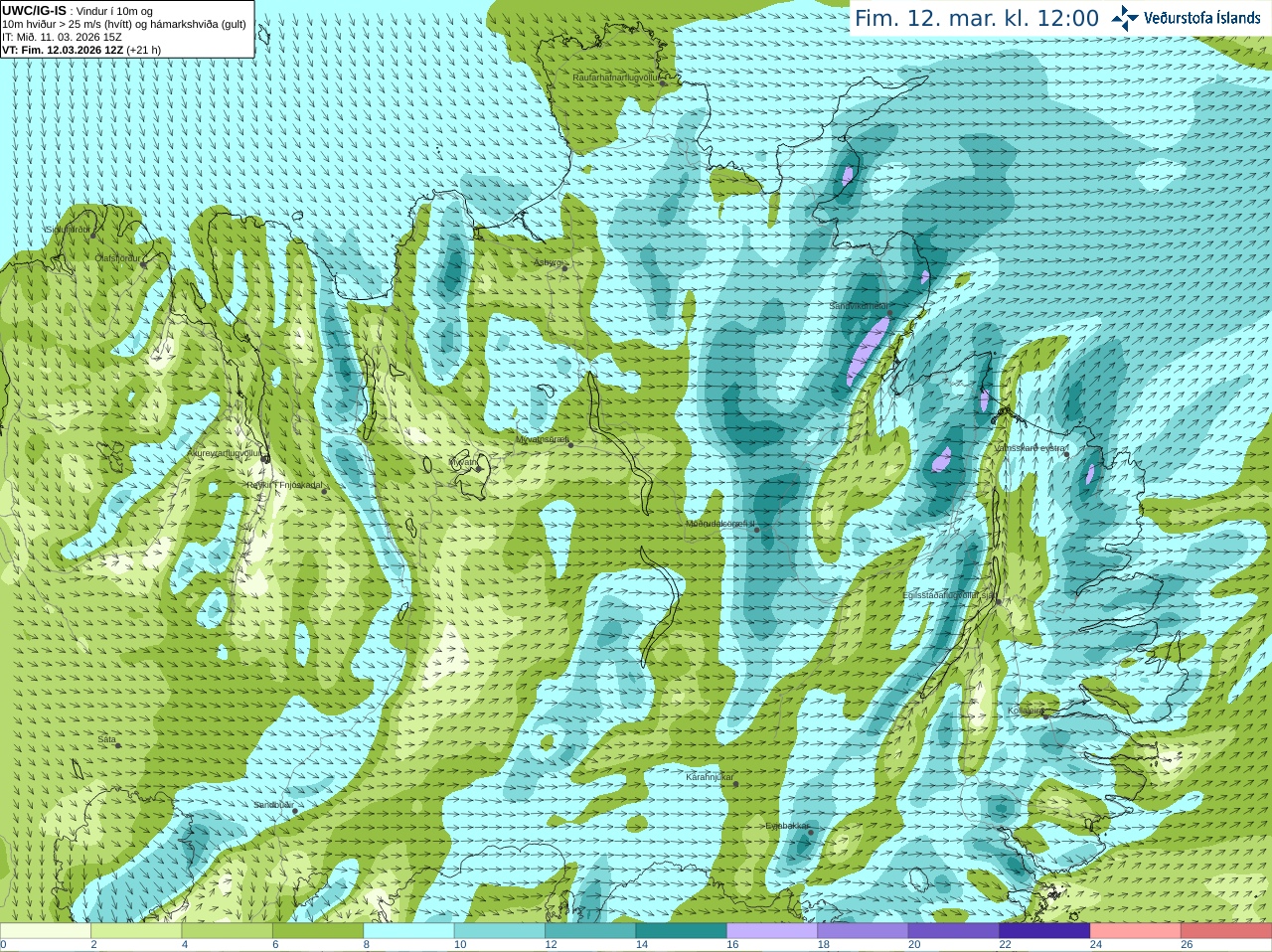Click the 16–18 m/s lavender swatch

[x=772, y=931]
